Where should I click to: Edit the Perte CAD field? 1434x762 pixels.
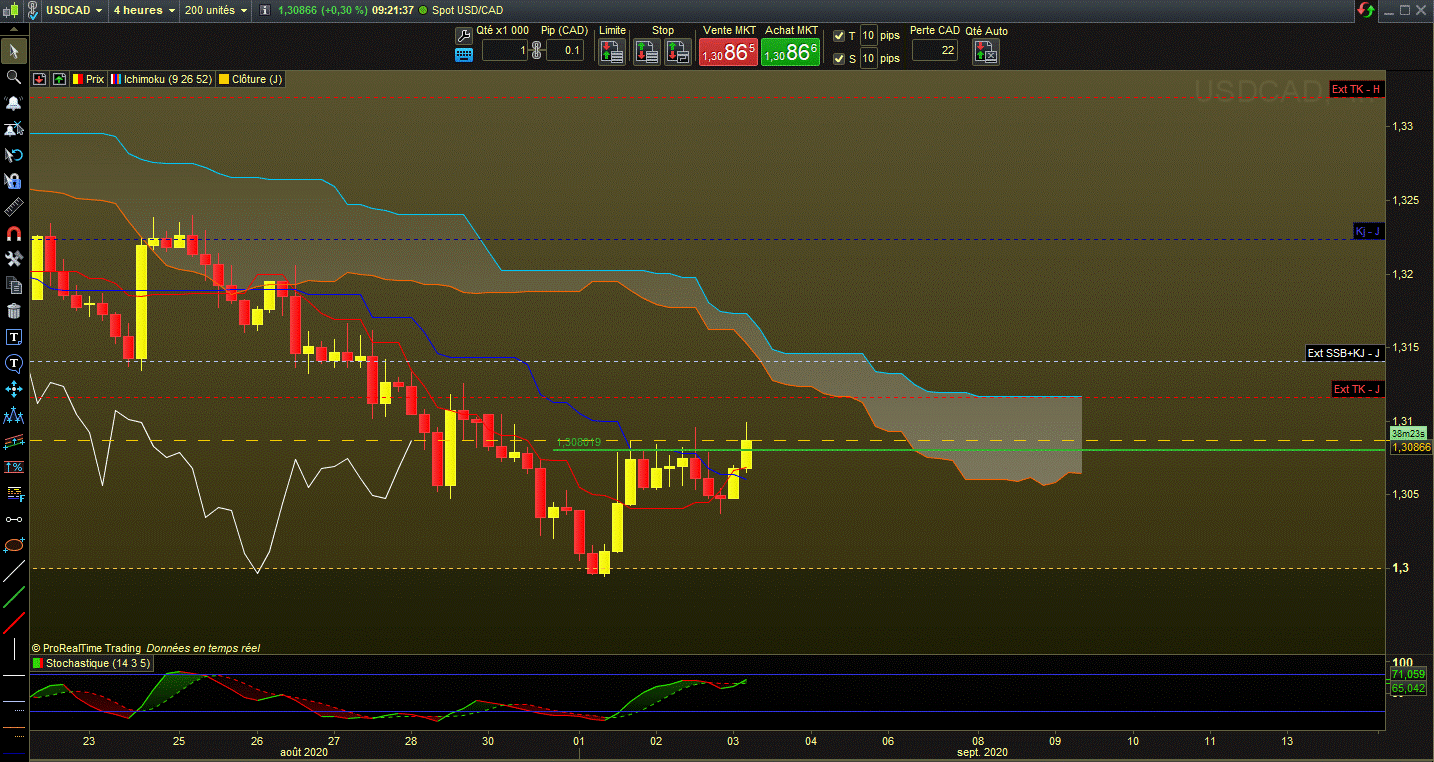[x=934, y=50]
